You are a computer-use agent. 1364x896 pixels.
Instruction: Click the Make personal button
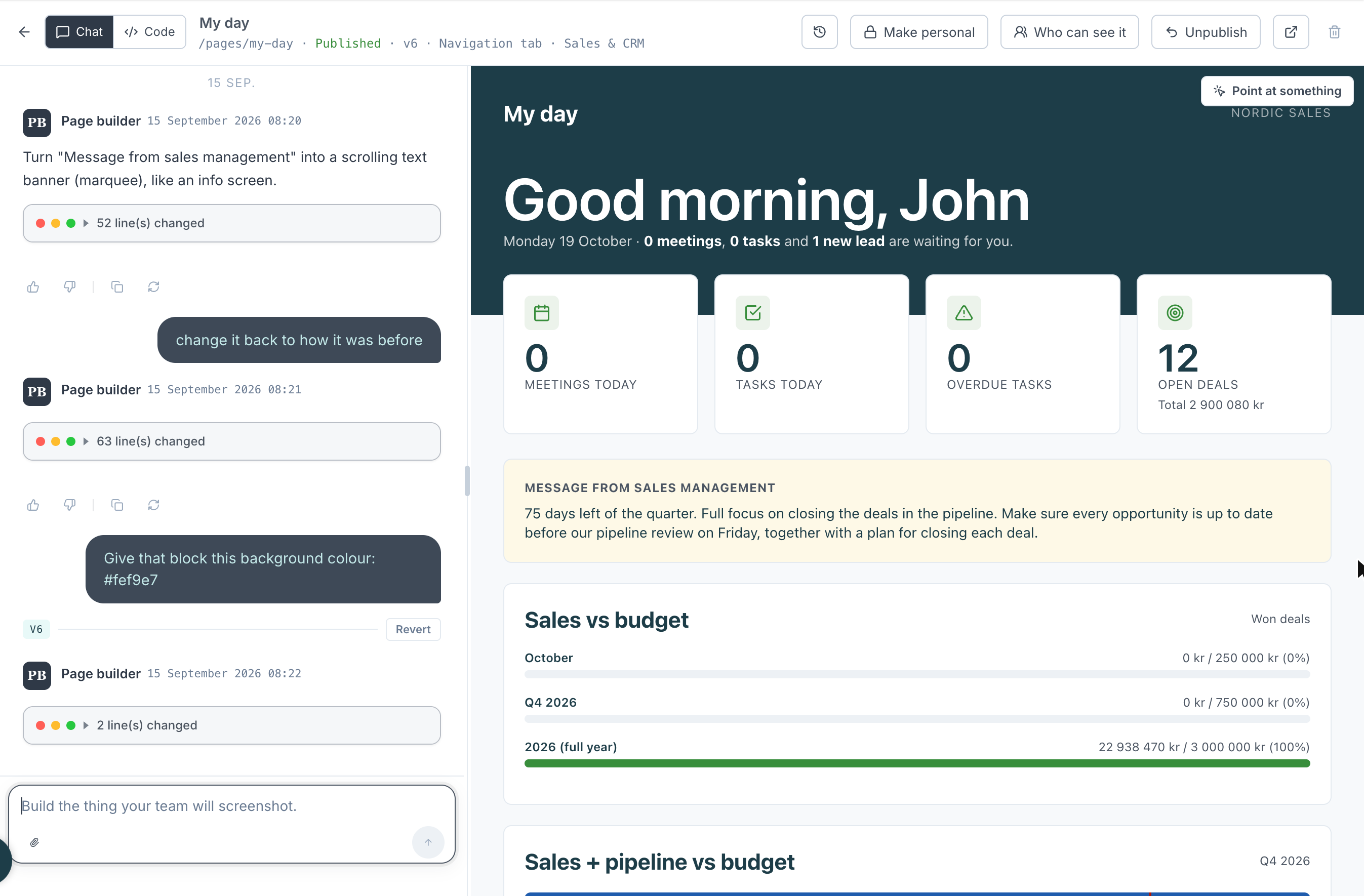[x=919, y=32]
